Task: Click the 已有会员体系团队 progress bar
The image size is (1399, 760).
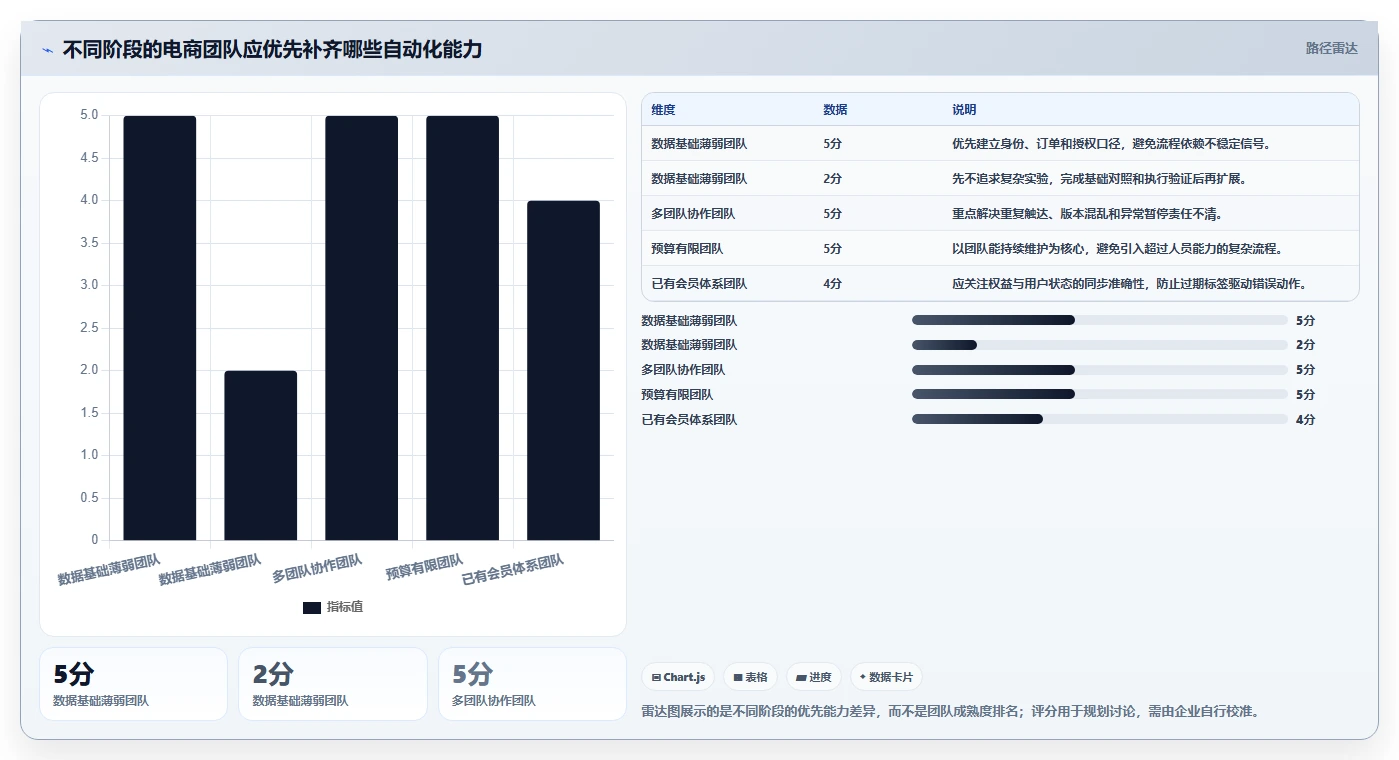Action: 1100,420
